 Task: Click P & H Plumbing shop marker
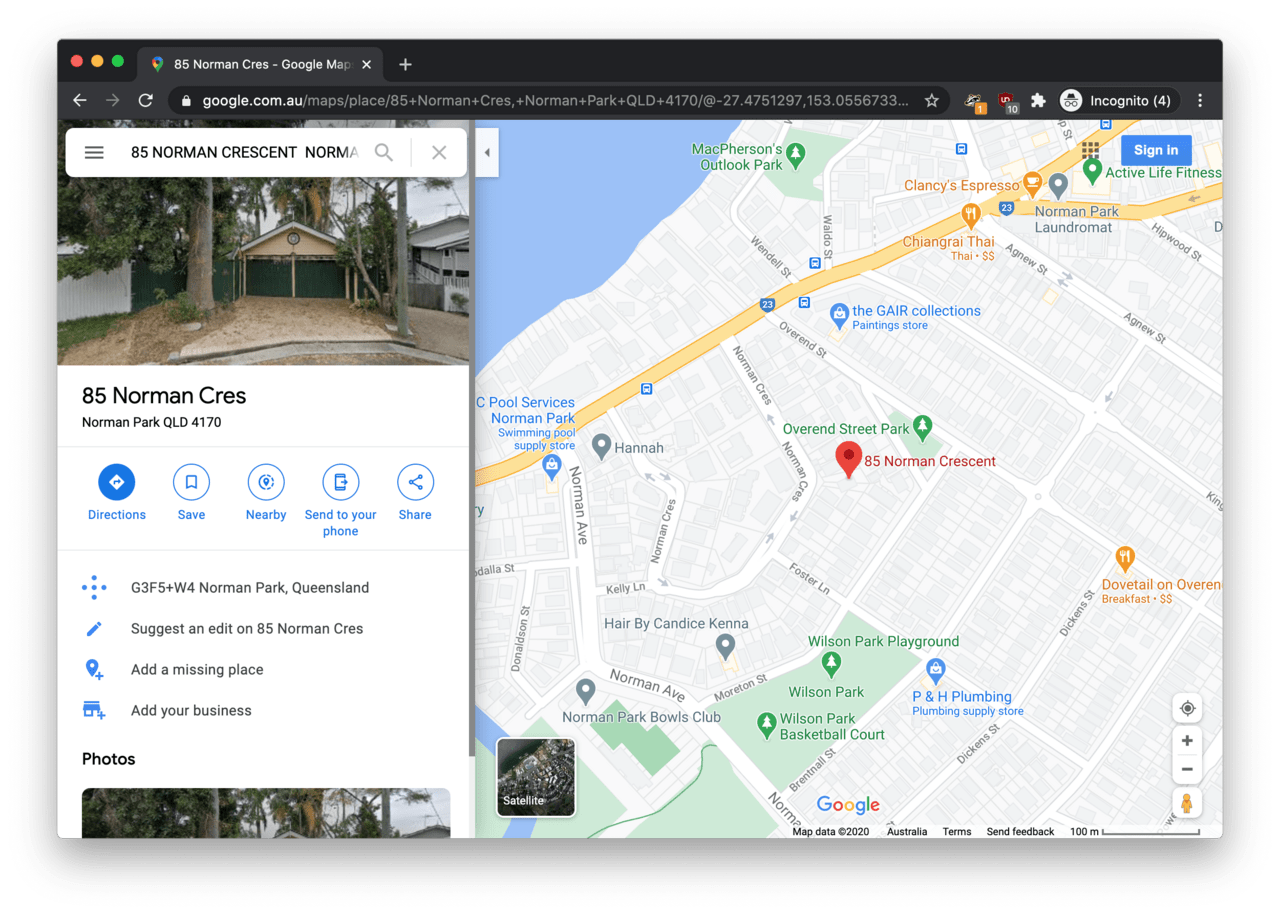936,668
